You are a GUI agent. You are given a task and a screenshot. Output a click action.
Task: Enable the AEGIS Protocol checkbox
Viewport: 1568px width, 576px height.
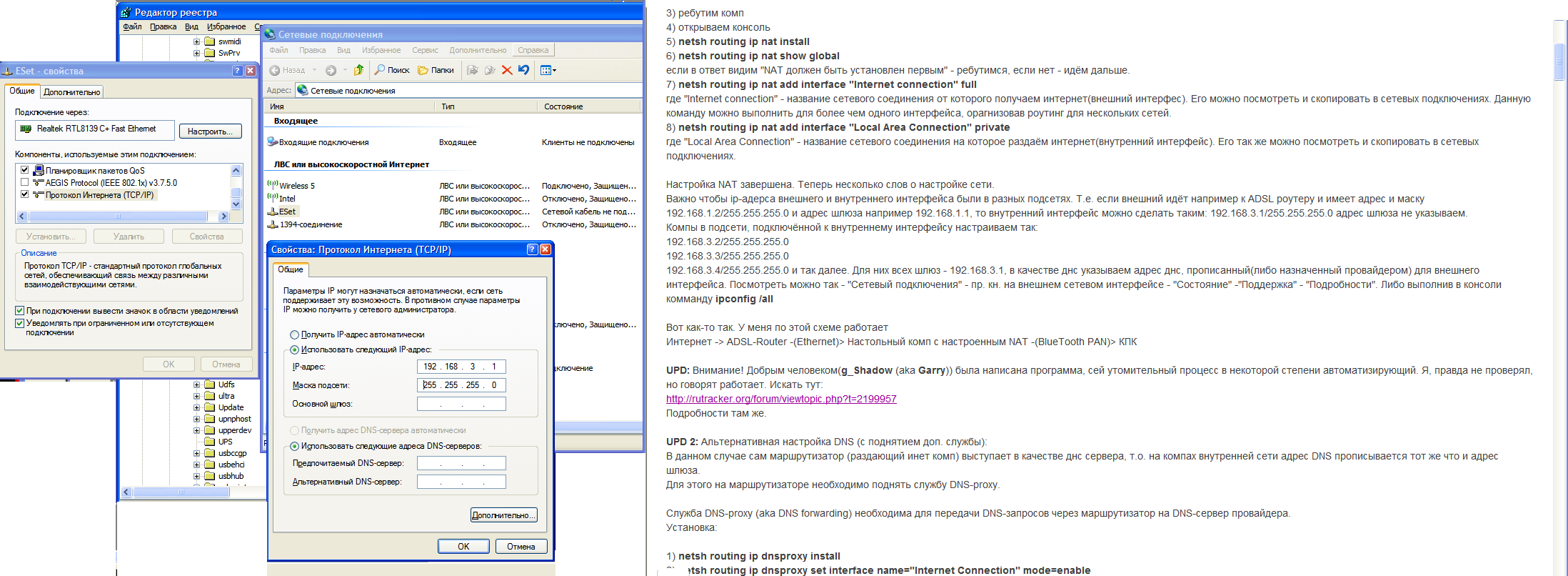pos(25,183)
